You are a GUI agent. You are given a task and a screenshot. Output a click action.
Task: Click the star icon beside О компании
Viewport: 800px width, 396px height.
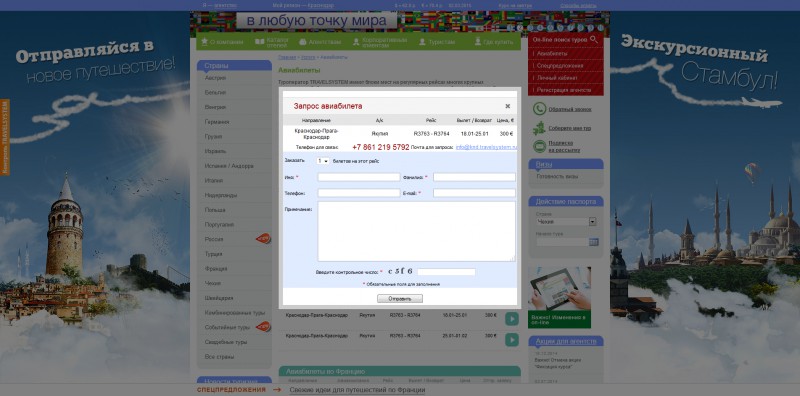coord(205,41)
